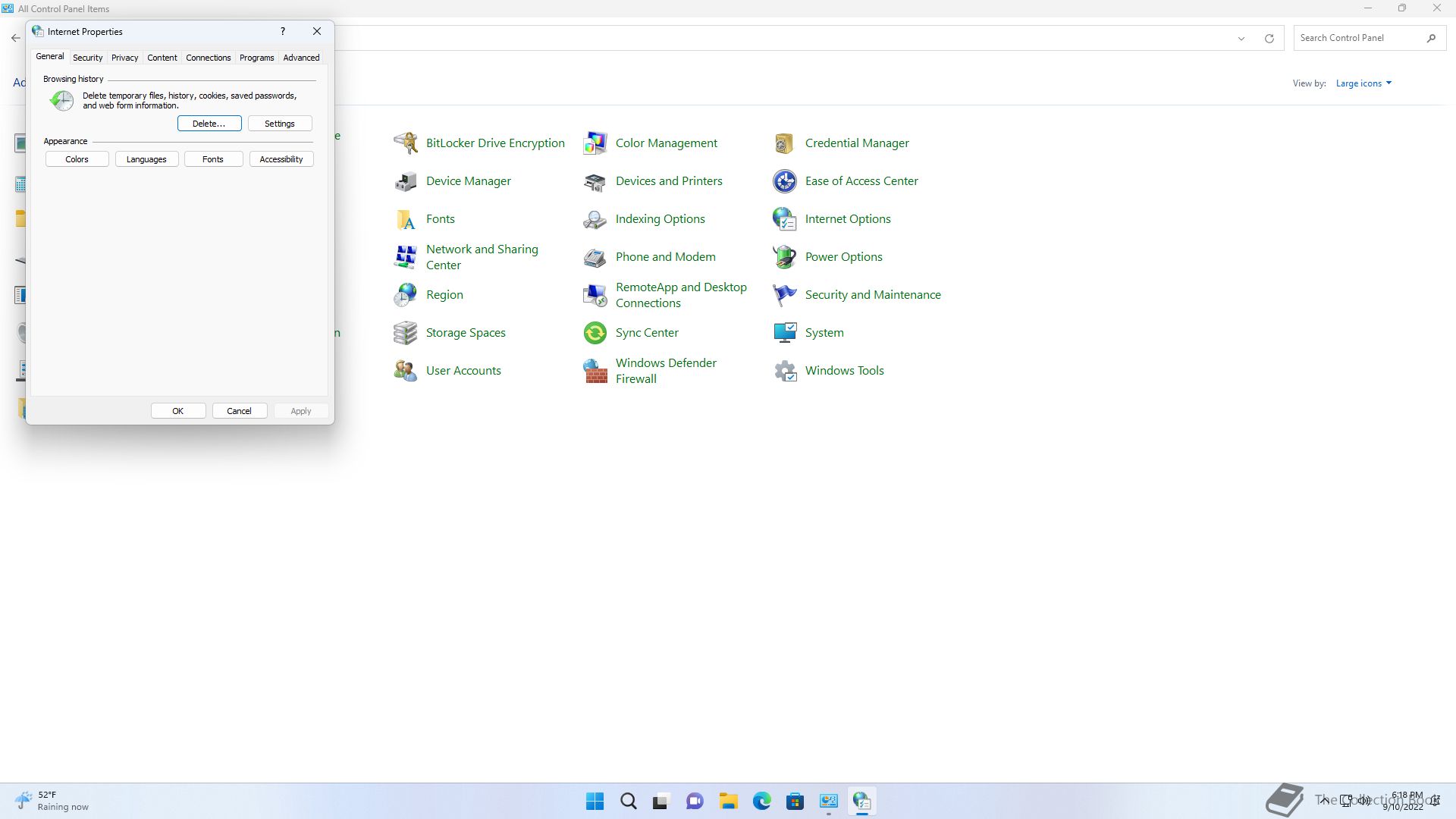Go back with the Control Panel back arrow
Screen dimensions: 1456x819
coord(16,38)
